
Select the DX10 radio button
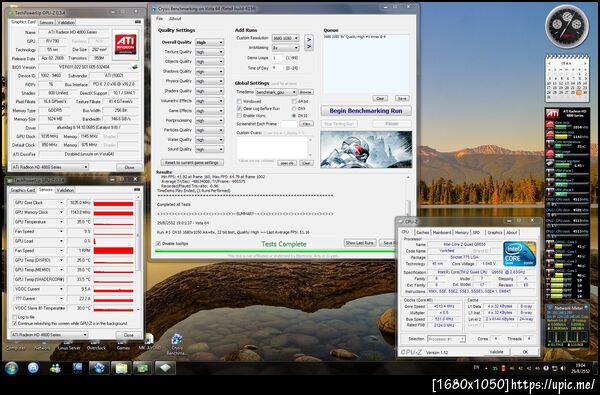point(294,115)
